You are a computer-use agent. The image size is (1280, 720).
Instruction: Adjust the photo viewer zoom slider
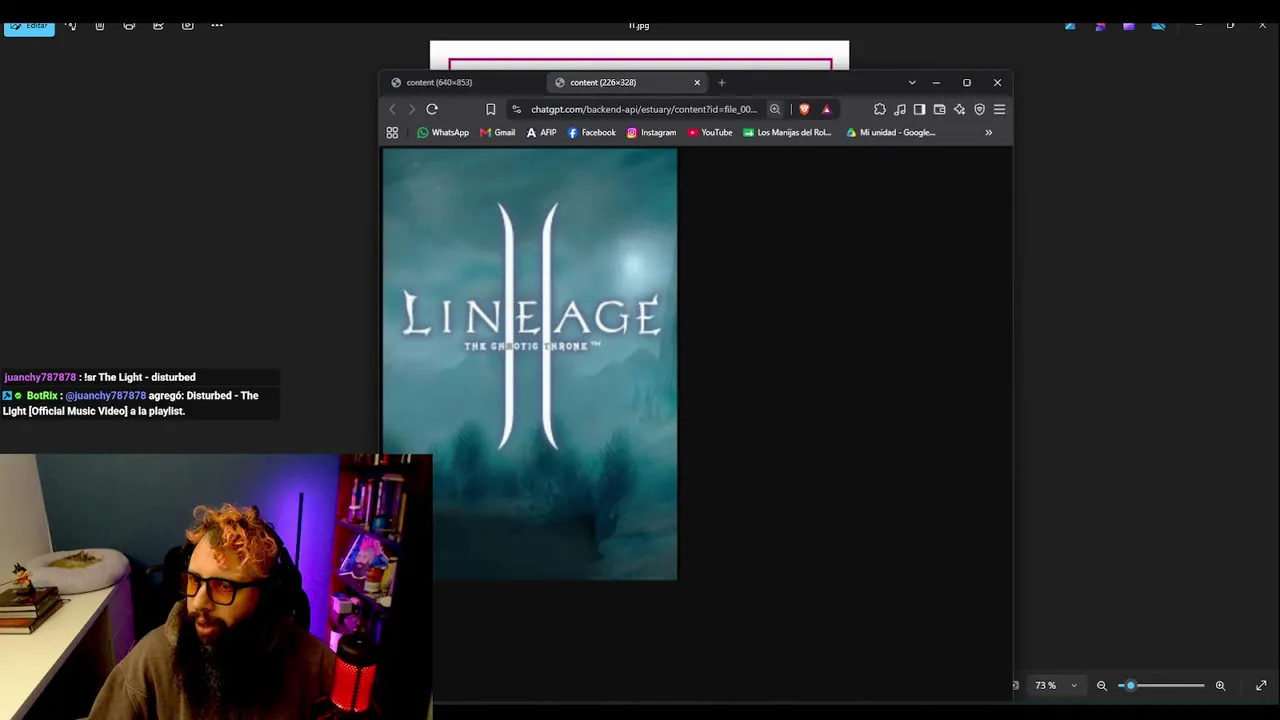(1161, 685)
